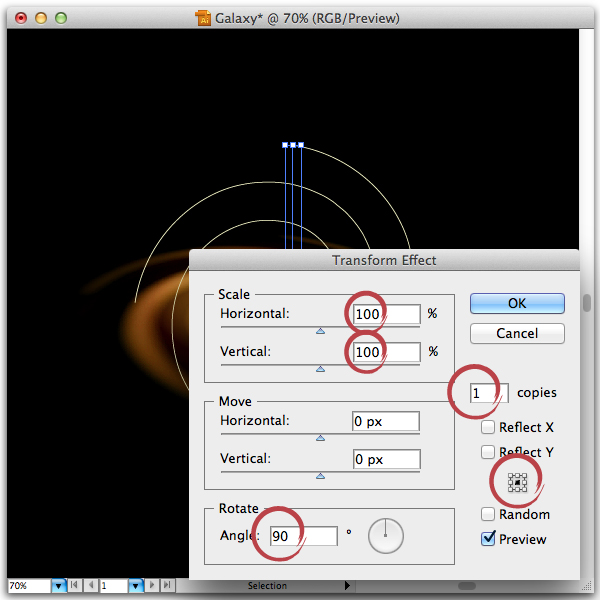Viewport: 600px width, 600px height.
Task: Click the 70% zoom level field
Action: [29, 585]
